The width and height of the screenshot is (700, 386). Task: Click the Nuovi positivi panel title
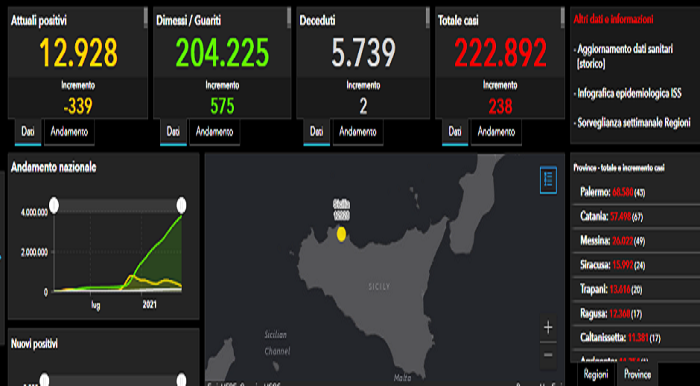pos(34,344)
